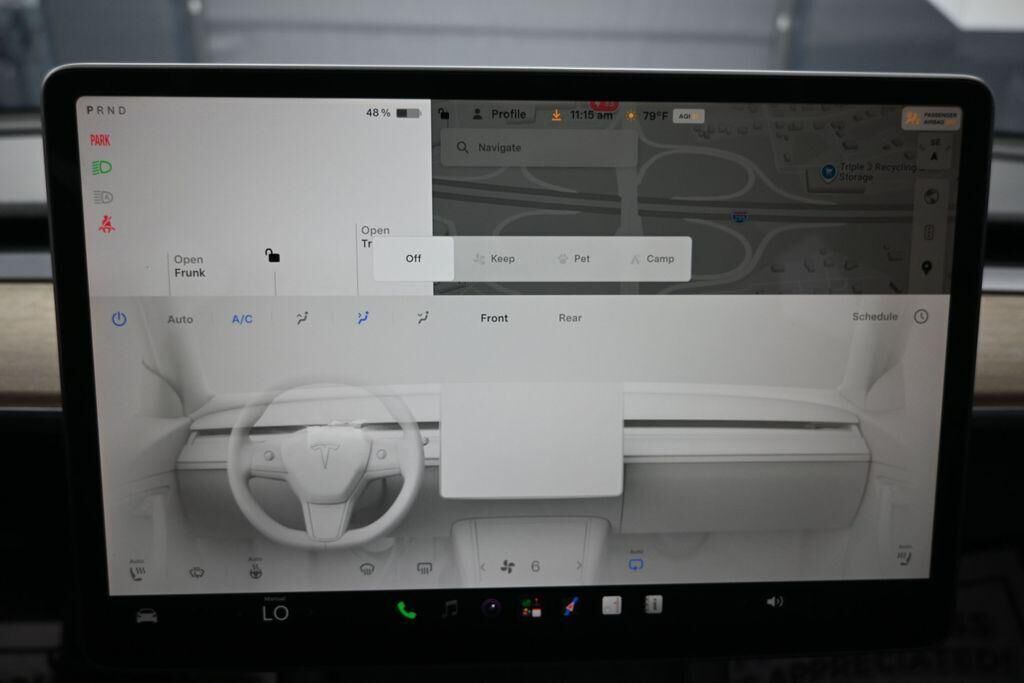Viewport: 1024px width, 683px height.
Task: Toggle Auto climate mode
Action: (180, 319)
